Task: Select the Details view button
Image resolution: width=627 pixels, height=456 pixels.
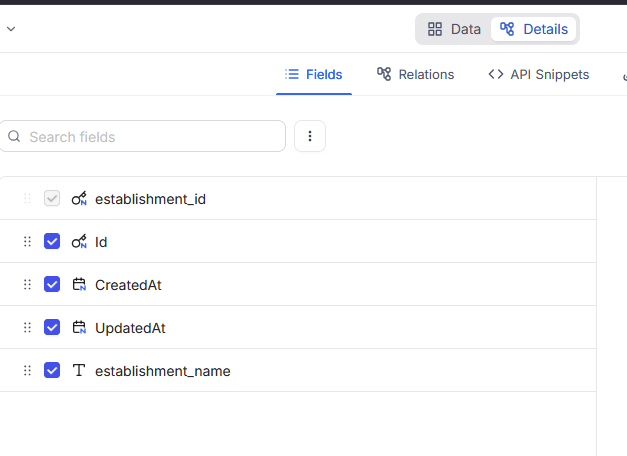Action: (535, 29)
